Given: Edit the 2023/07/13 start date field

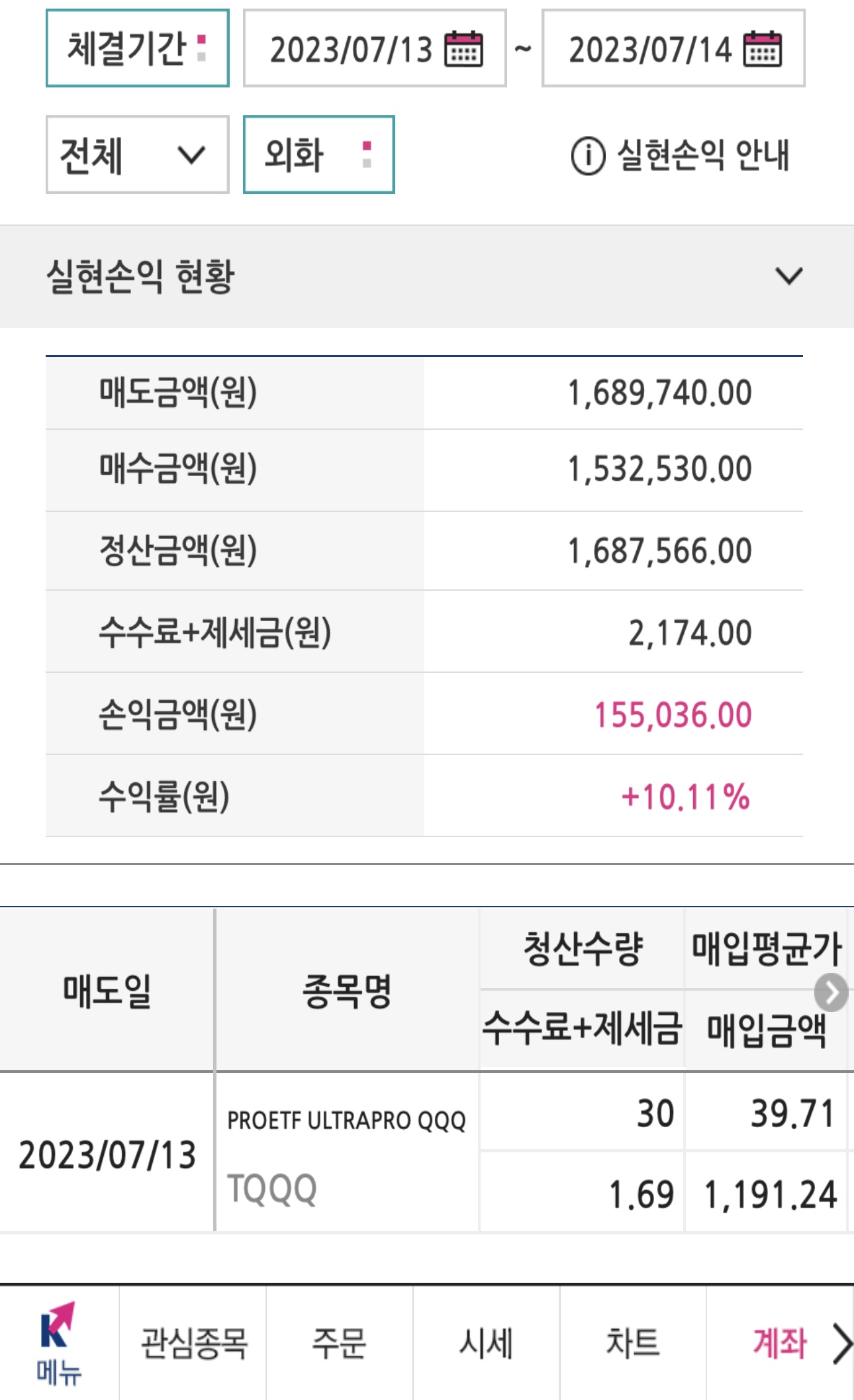Looking at the screenshot, I should point(375,48).
